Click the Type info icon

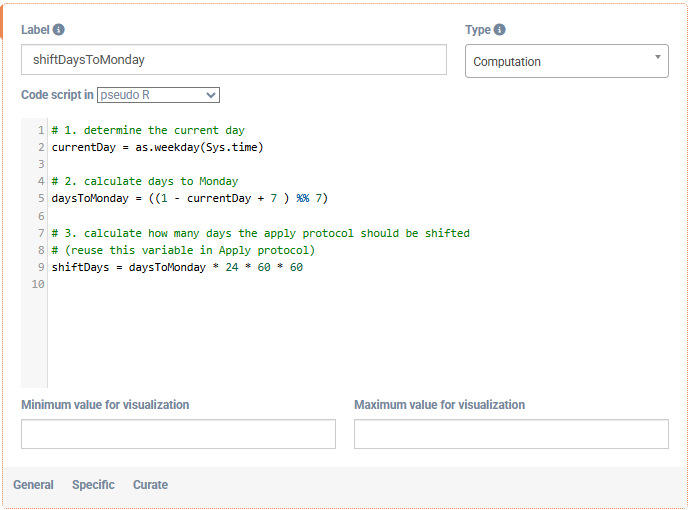click(500, 29)
